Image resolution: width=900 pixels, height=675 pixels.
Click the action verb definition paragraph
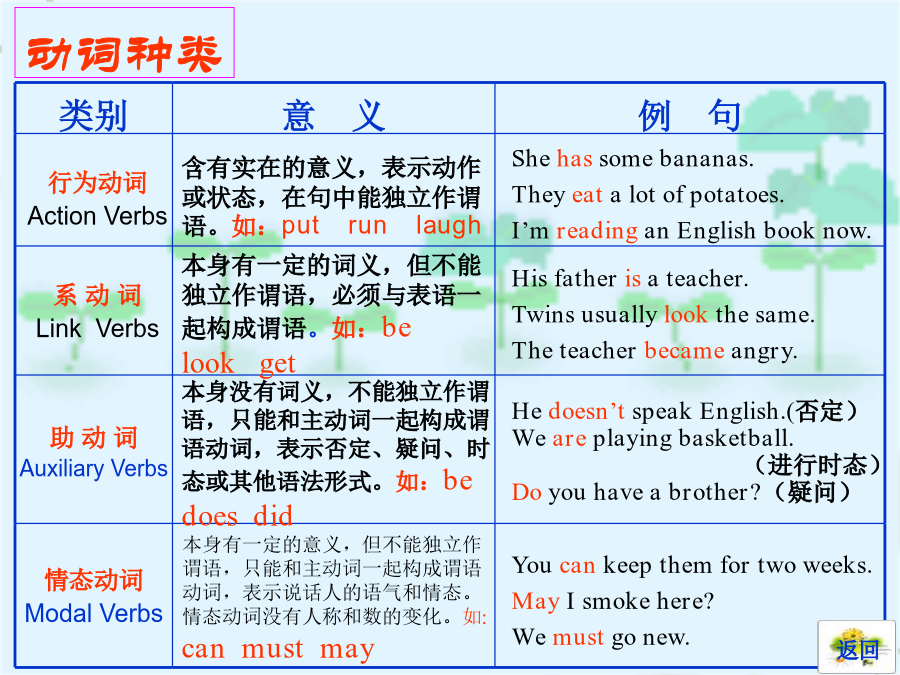pyautogui.click(x=331, y=197)
